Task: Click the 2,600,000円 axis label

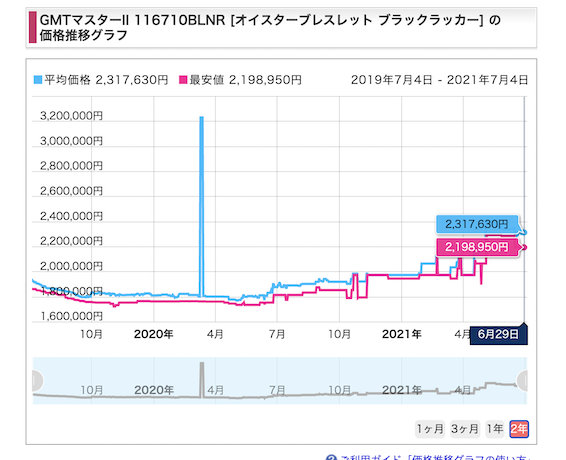Action: (71, 191)
